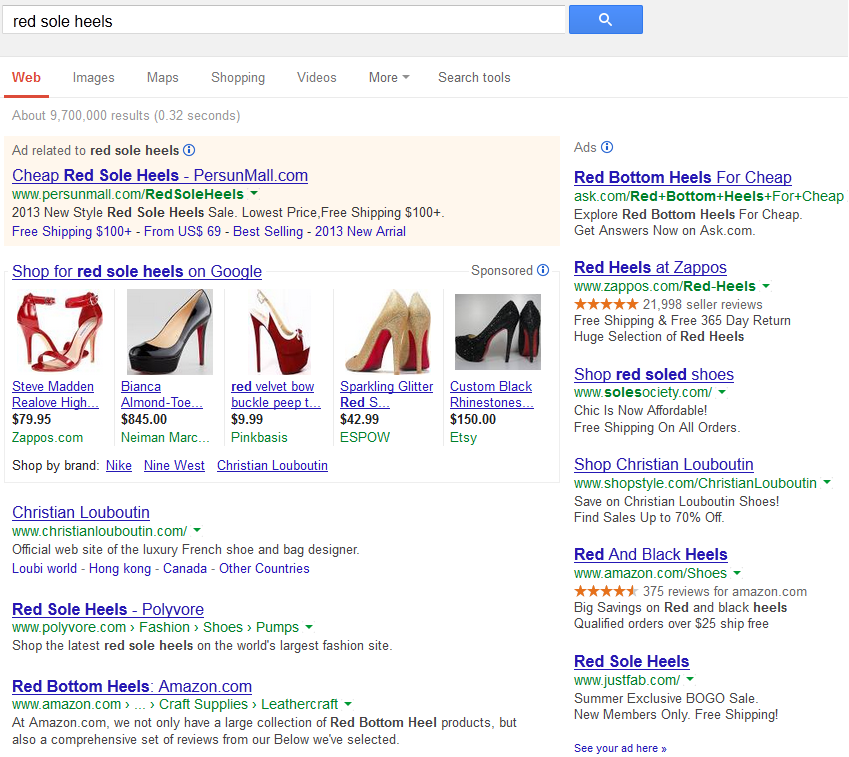Click Custom Black Rhinestones heels thumbnail
This screenshot has height=757, width=849.
tap(498, 331)
